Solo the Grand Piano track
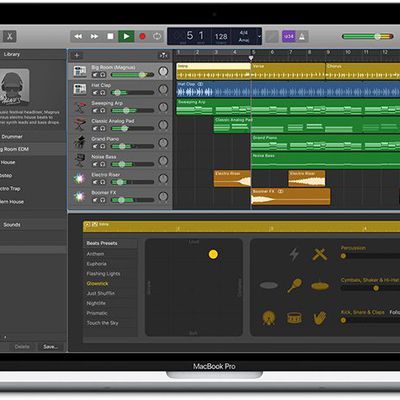The width and height of the screenshot is (400, 400). pyautogui.click(x=103, y=146)
